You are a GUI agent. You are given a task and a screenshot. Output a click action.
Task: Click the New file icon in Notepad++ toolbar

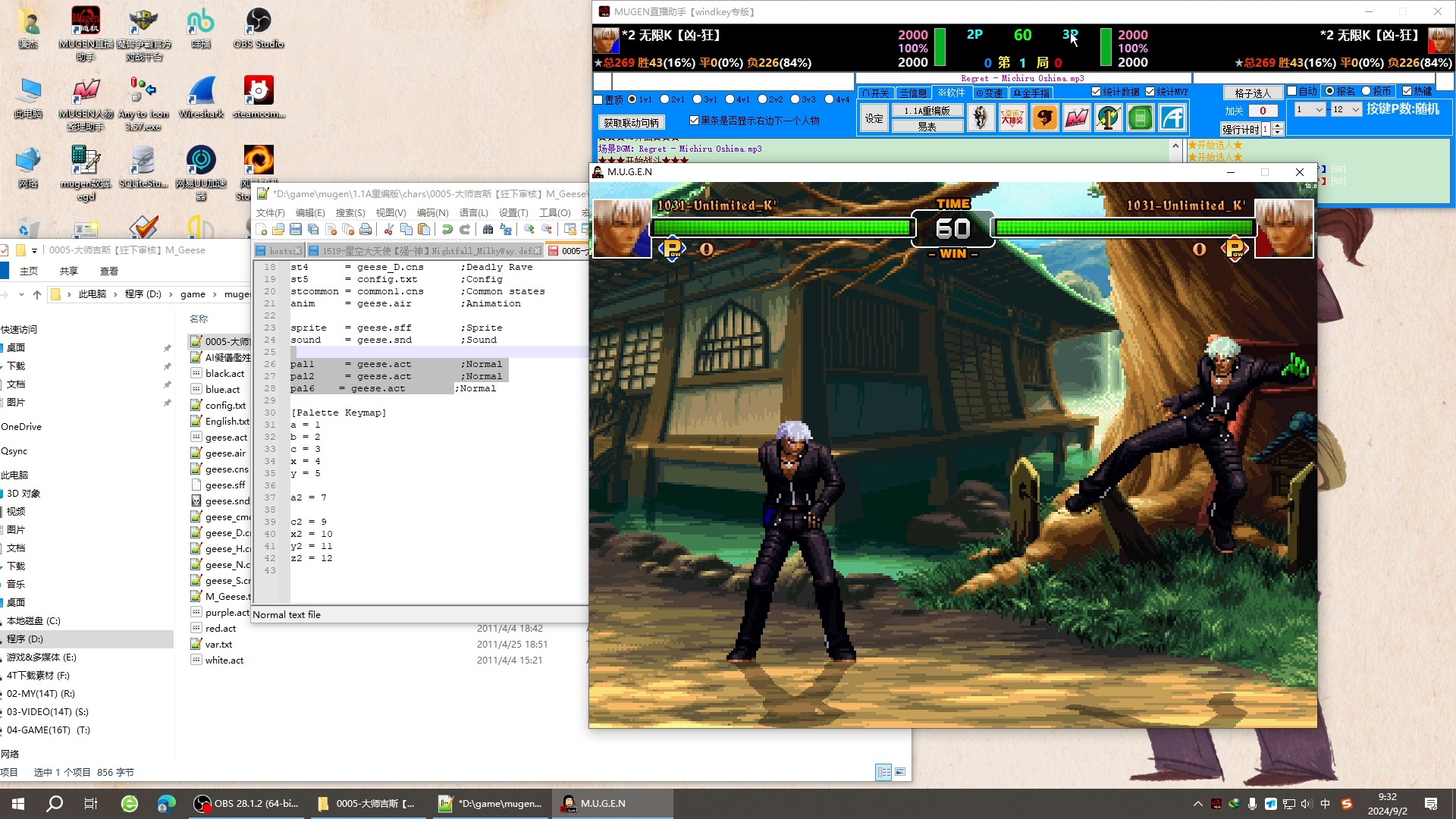[x=262, y=230]
